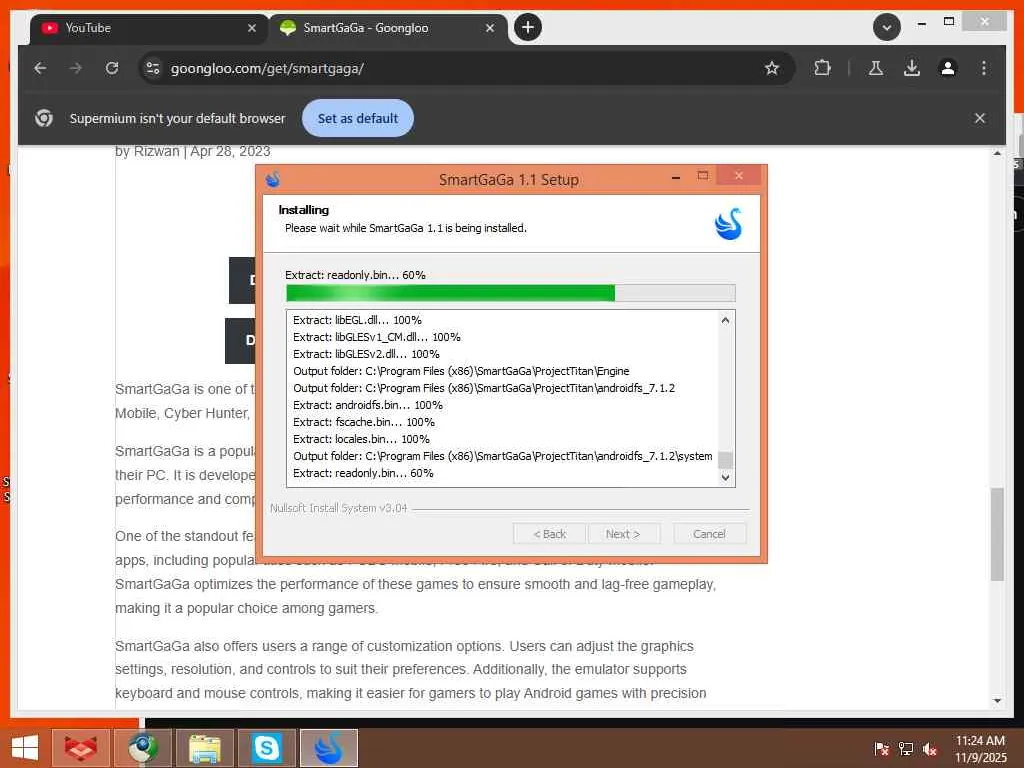Click the install log scrollbar thumb
The width and height of the screenshot is (1024, 768).
[x=725, y=460]
